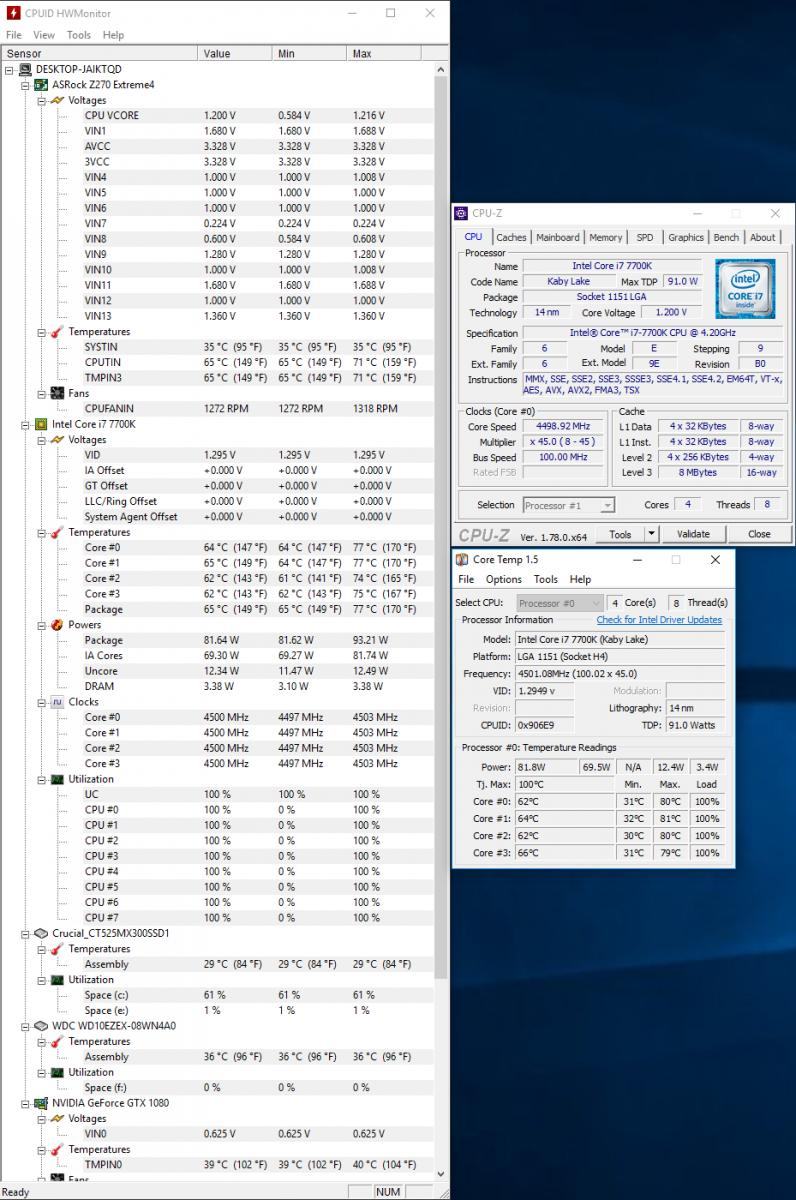Collapse the CPU Clocks section
The height and width of the screenshot is (1200, 796).
coord(41,702)
